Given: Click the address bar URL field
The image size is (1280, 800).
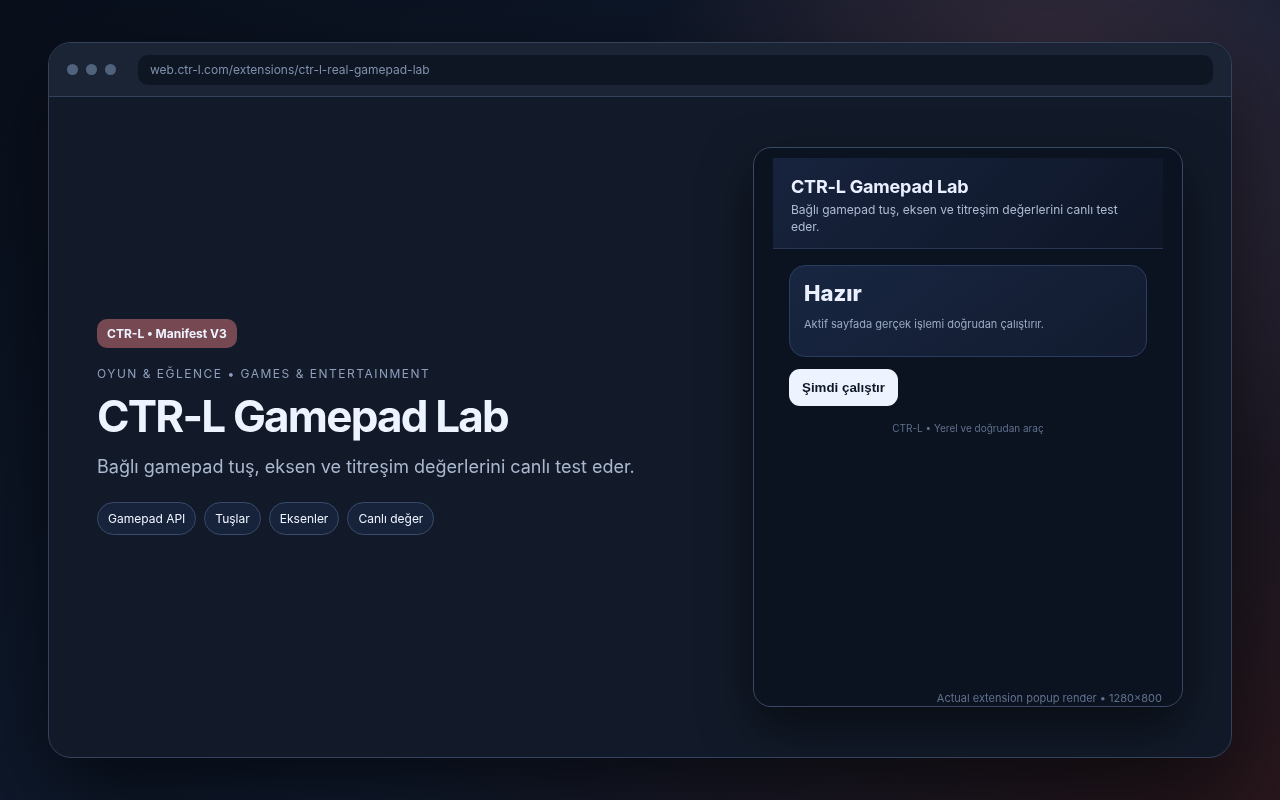Looking at the screenshot, I should 675,70.
